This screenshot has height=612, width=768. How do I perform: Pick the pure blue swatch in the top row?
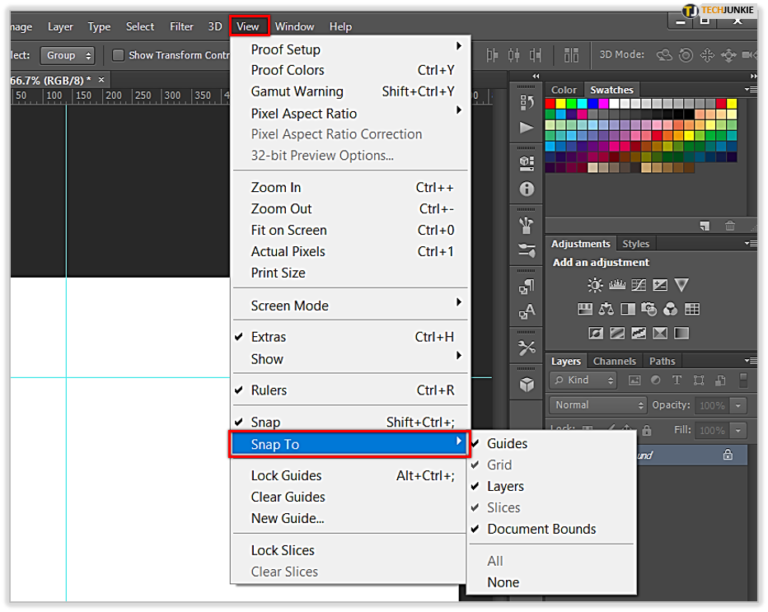pos(593,103)
